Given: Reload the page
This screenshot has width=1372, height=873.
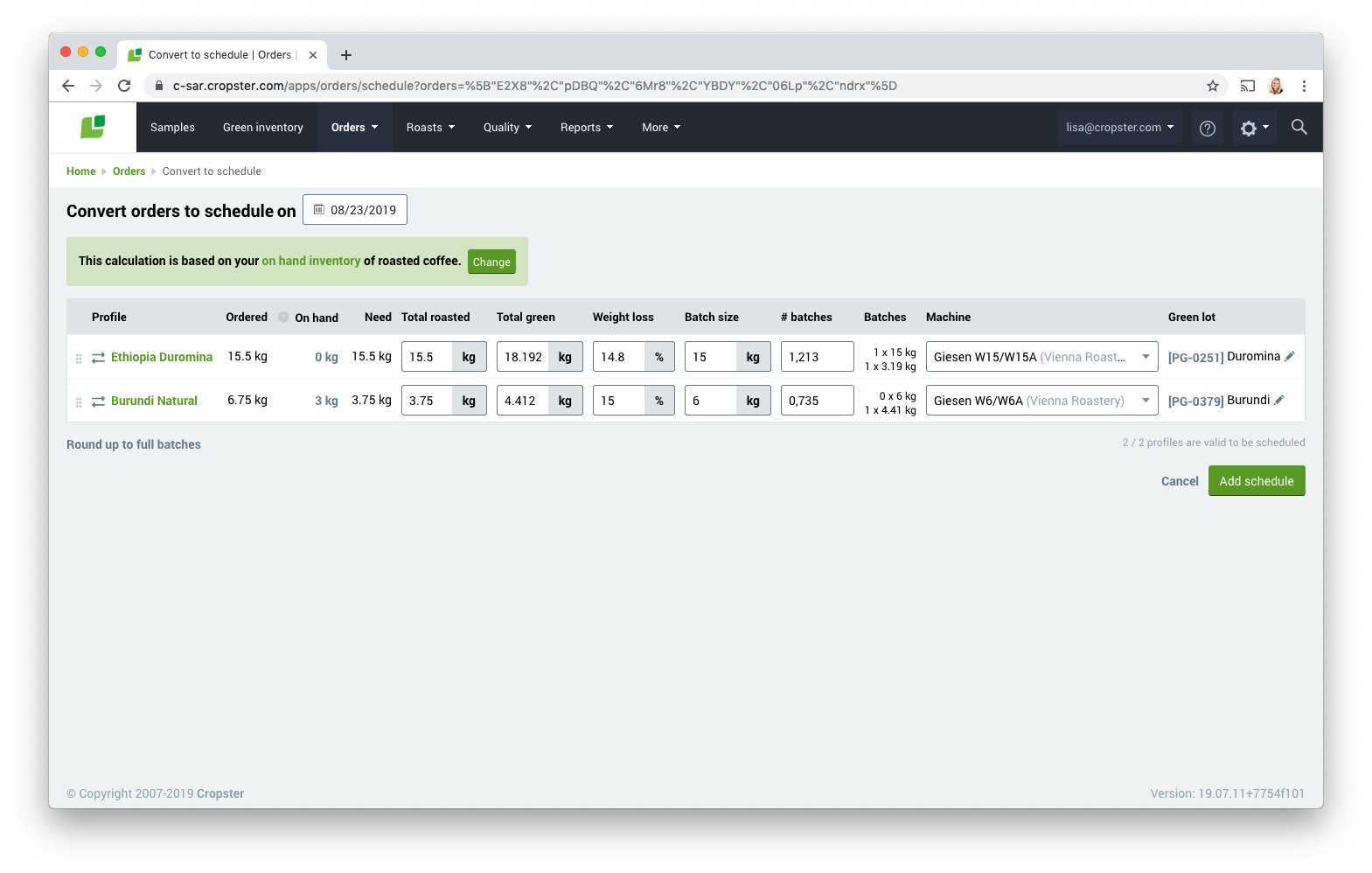Looking at the screenshot, I should point(124,86).
